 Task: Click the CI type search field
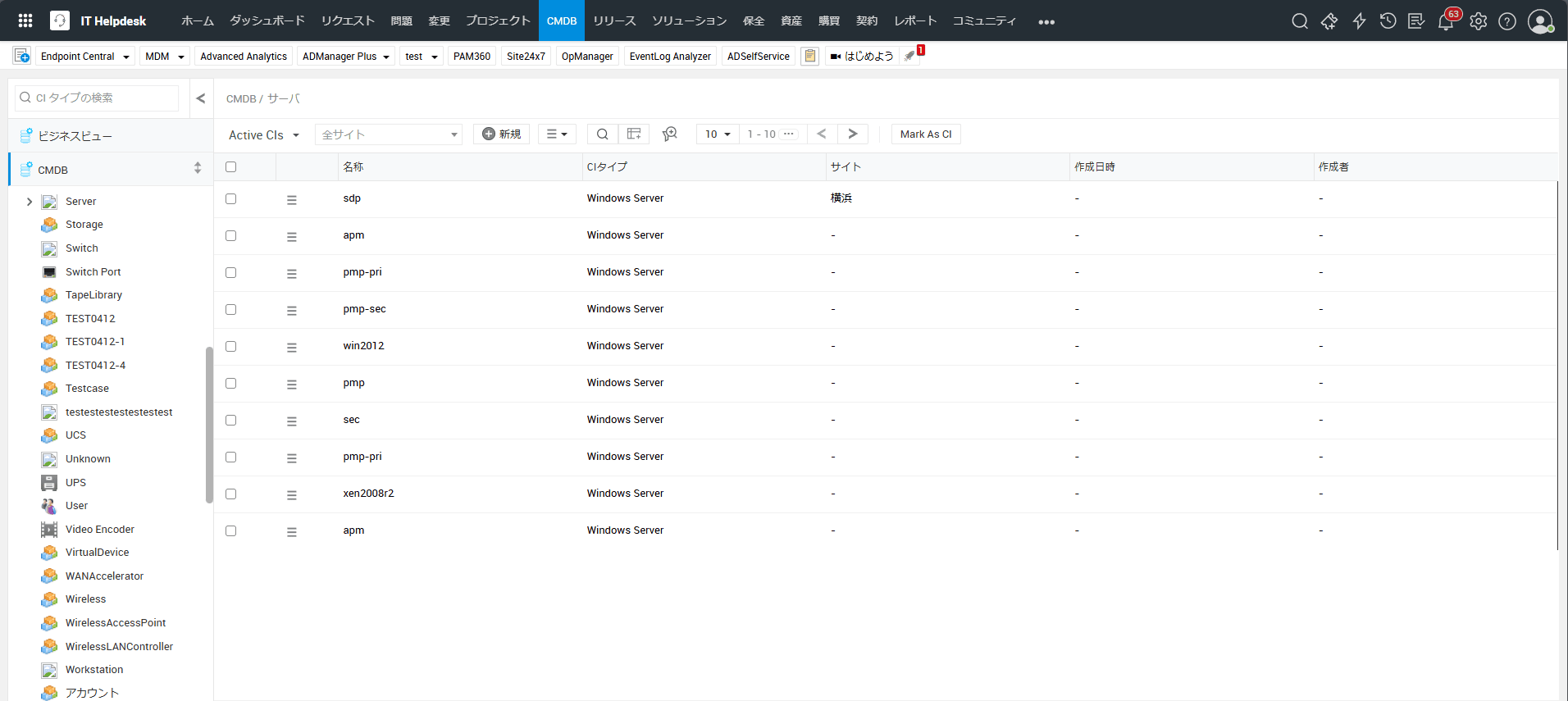[103, 98]
